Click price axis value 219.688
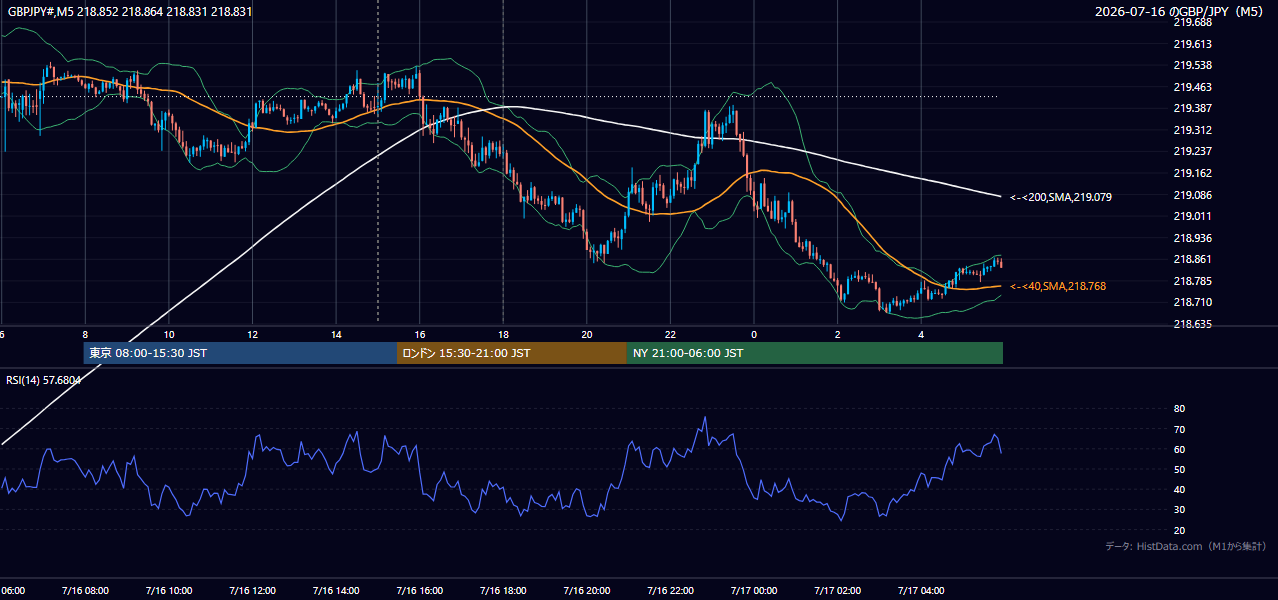This screenshot has height=600, width=1278. click(x=1193, y=22)
